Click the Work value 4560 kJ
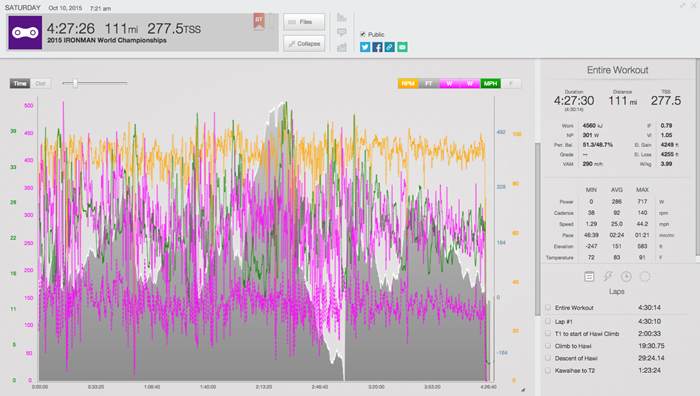 (x=592, y=125)
